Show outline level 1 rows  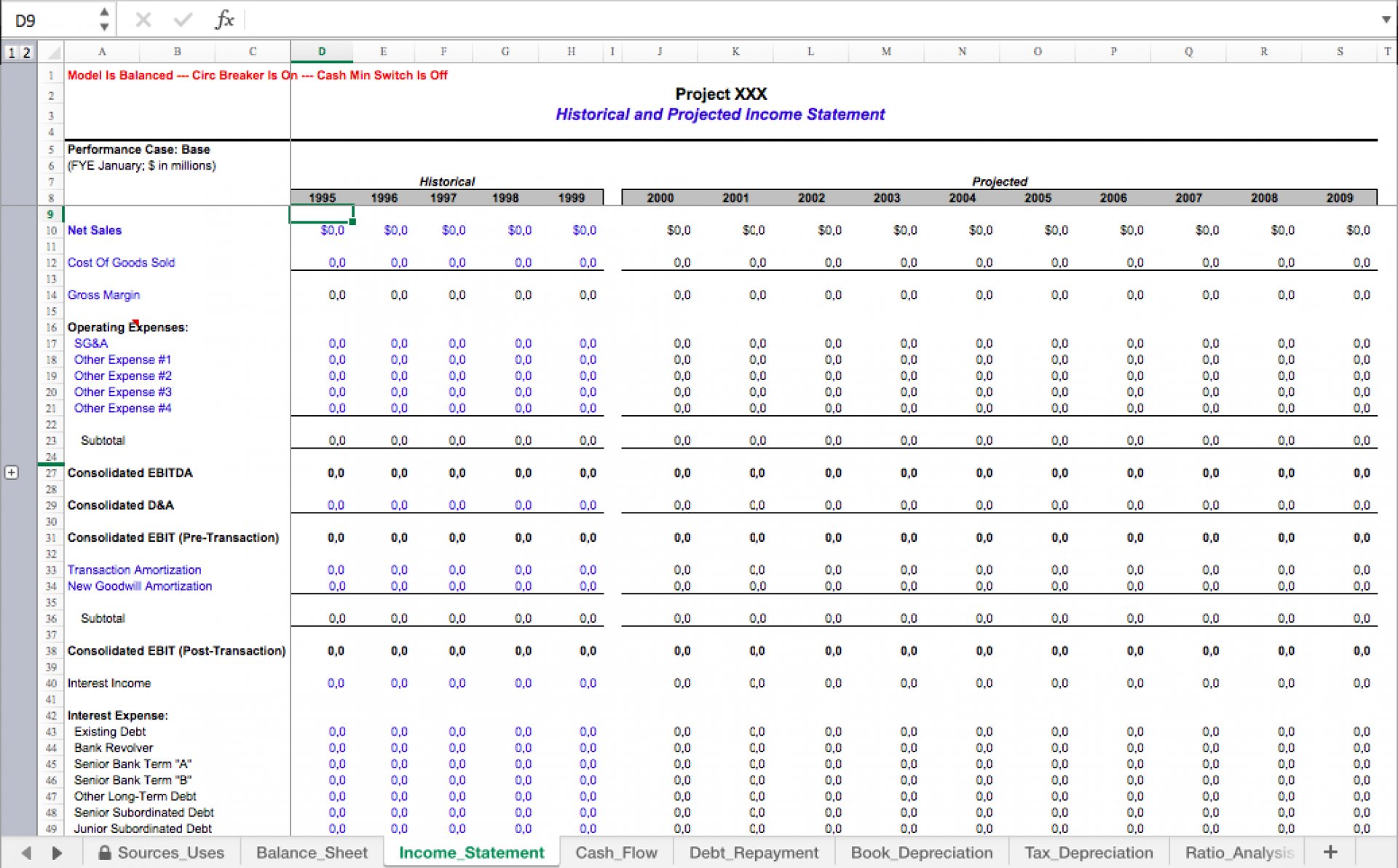(x=11, y=52)
